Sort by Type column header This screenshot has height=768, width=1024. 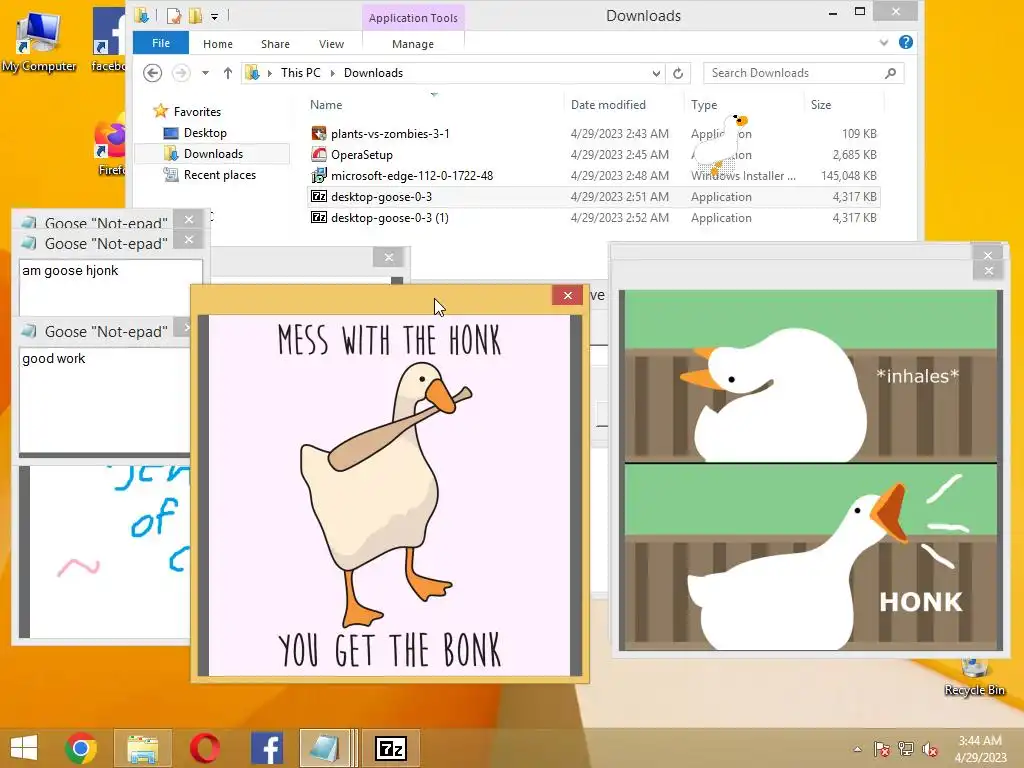pos(704,104)
